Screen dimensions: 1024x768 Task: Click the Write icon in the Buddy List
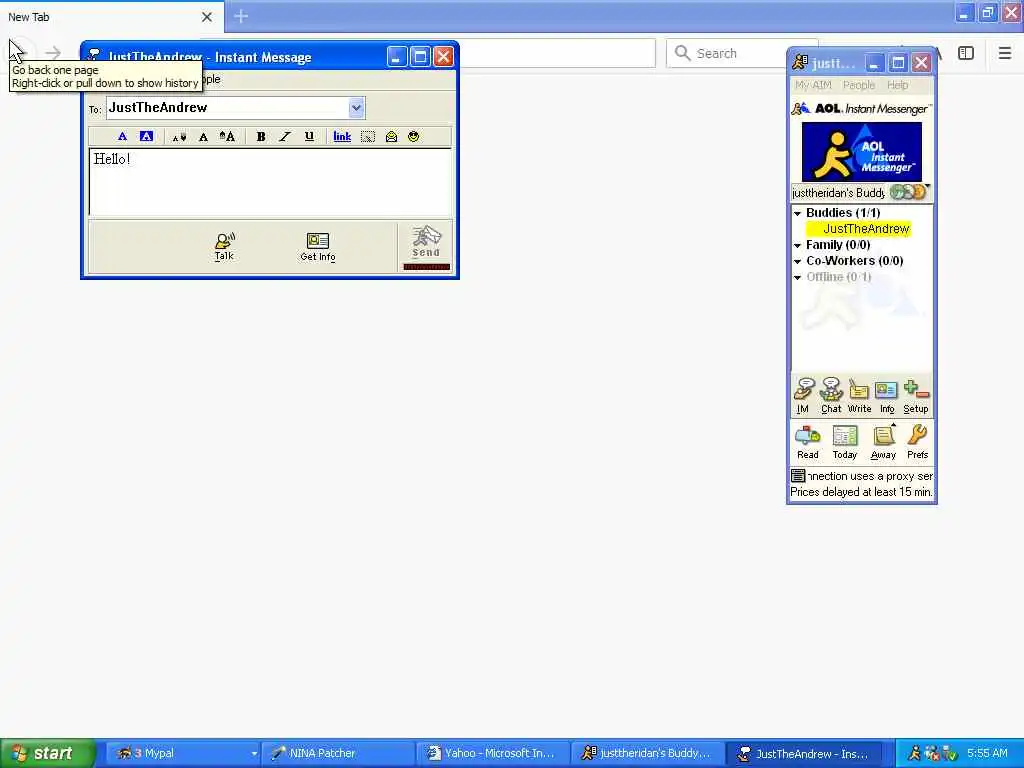coord(859,396)
